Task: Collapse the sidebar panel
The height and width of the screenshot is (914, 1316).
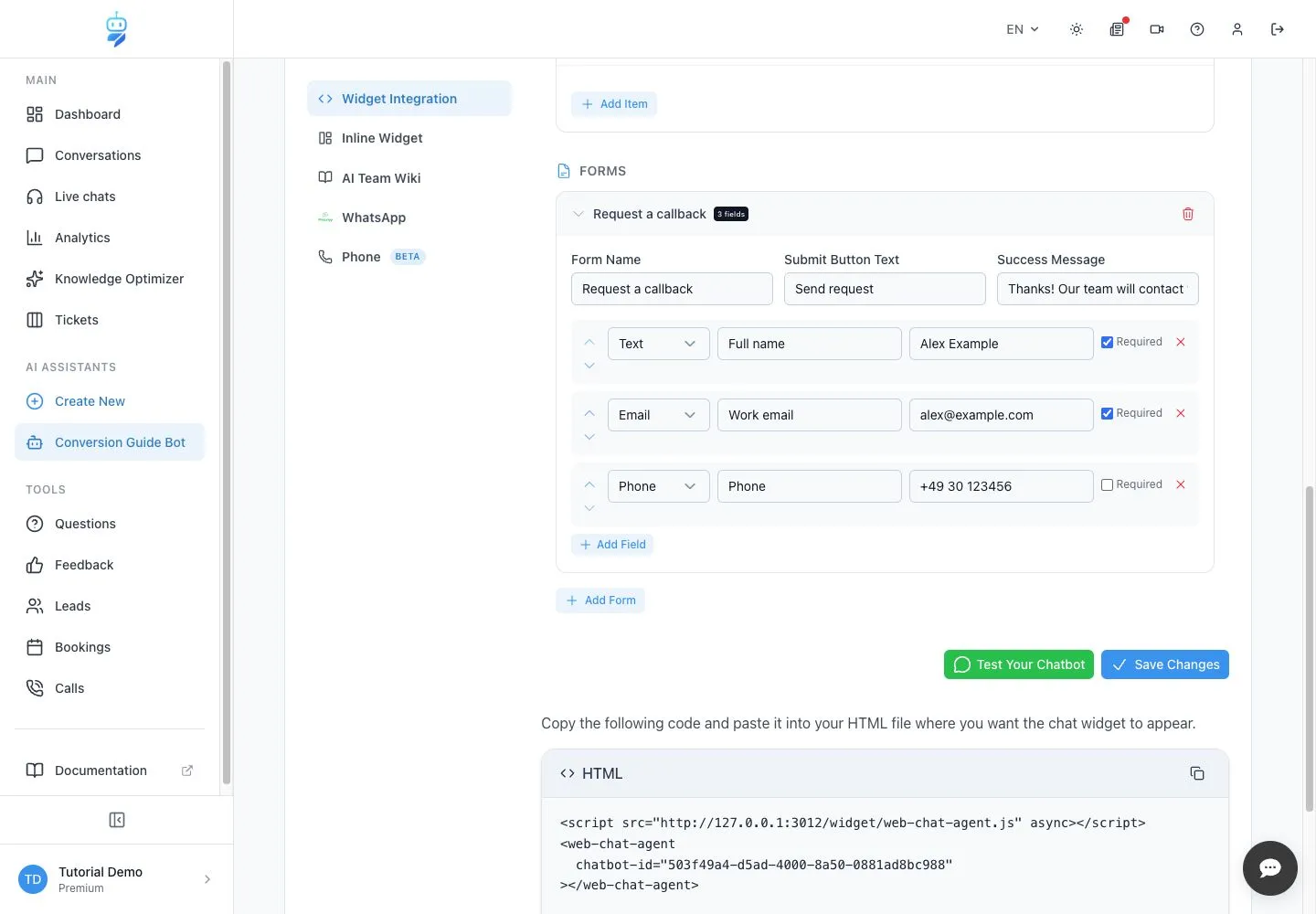Action: (x=117, y=820)
